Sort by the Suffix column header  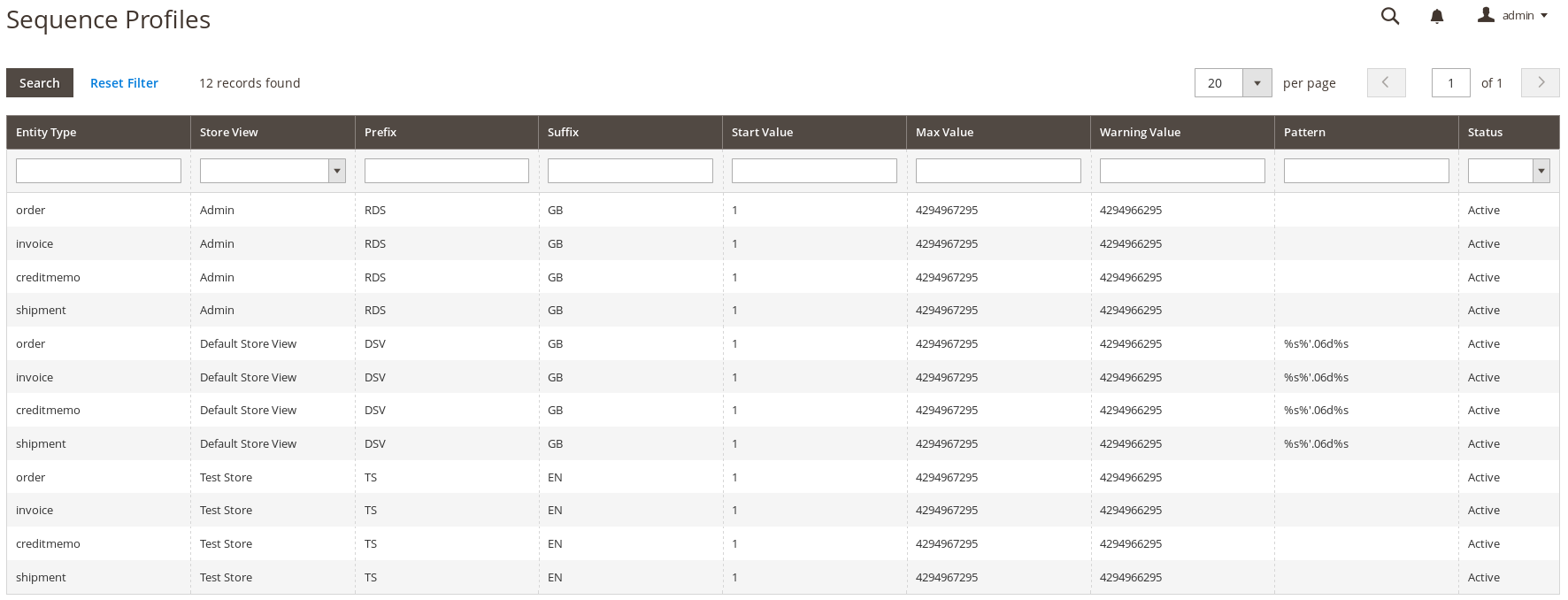[x=630, y=132]
